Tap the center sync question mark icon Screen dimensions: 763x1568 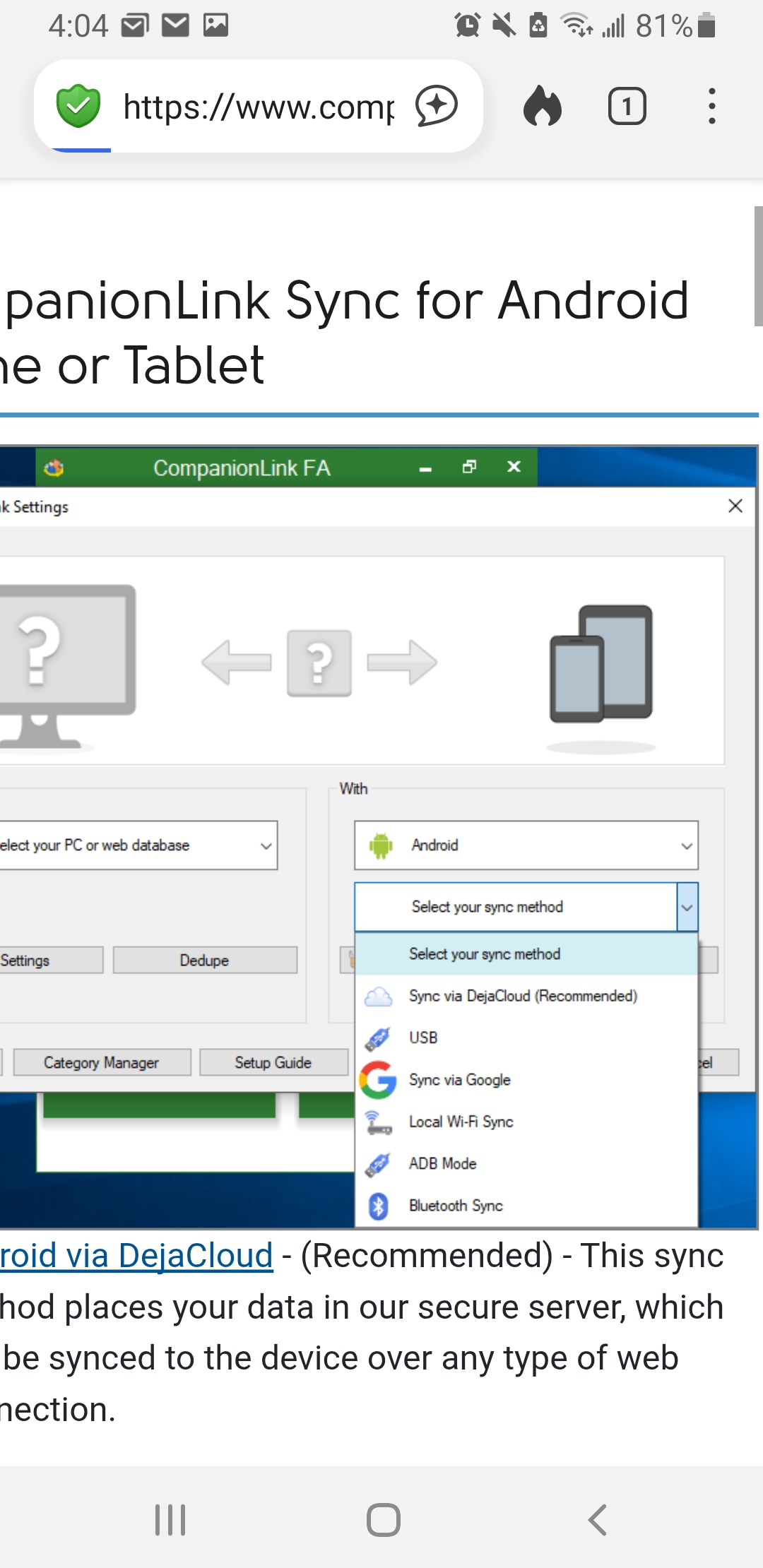[x=319, y=663]
